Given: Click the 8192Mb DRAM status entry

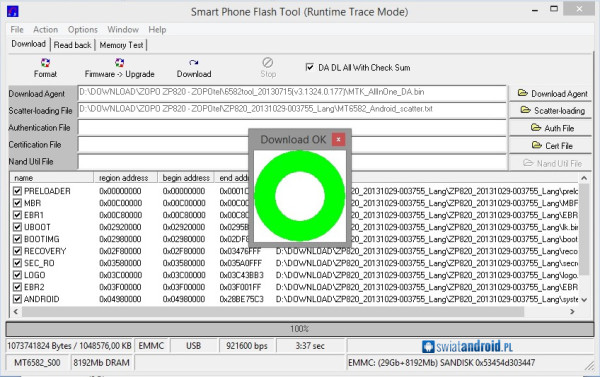Looking at the screenshot, I should (101, 362).
